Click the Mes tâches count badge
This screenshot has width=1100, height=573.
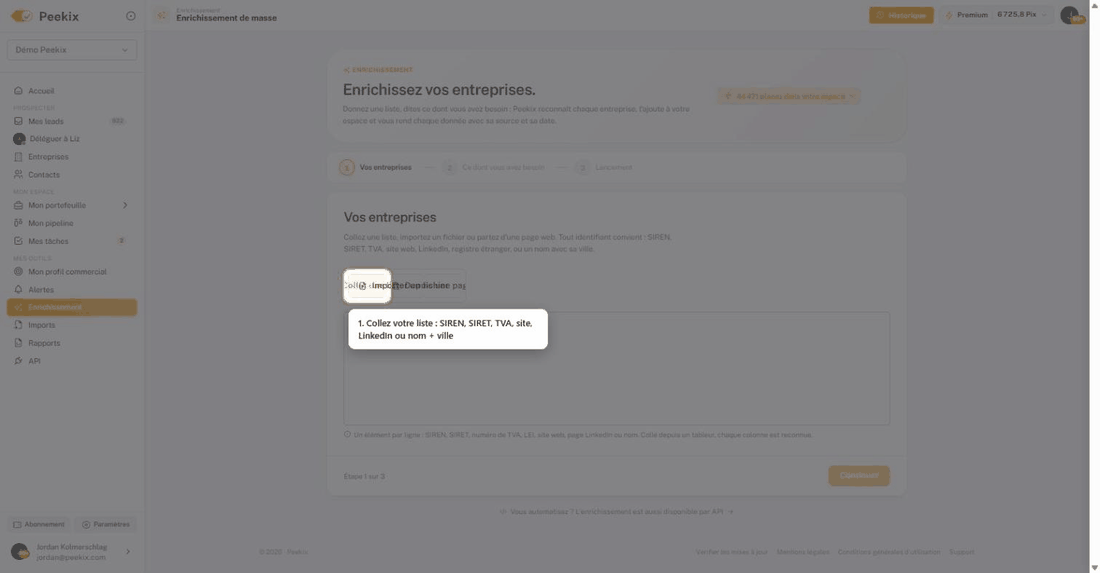[121, 241]
